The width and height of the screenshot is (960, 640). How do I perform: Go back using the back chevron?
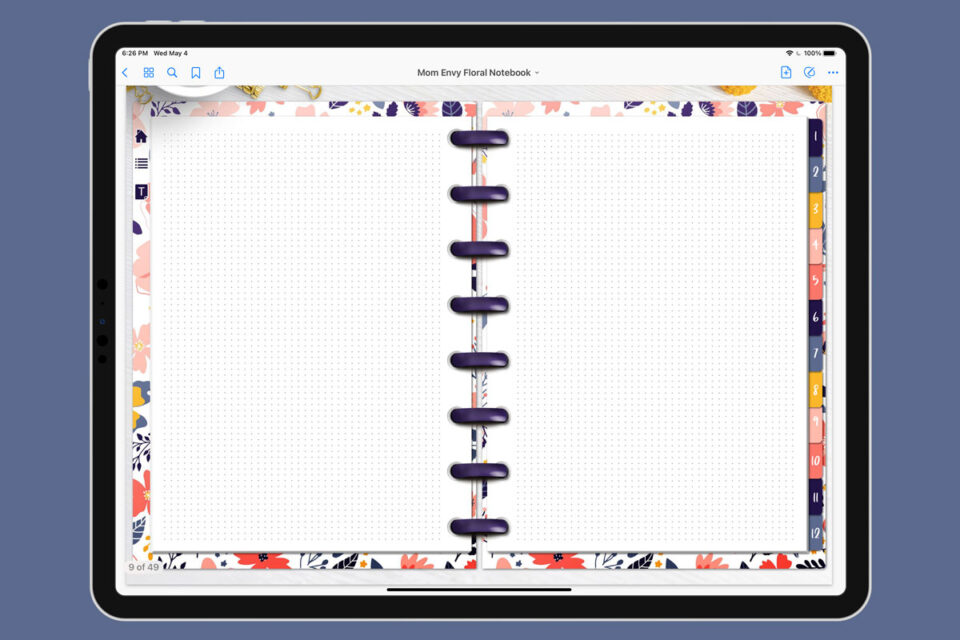pos(124,72)
